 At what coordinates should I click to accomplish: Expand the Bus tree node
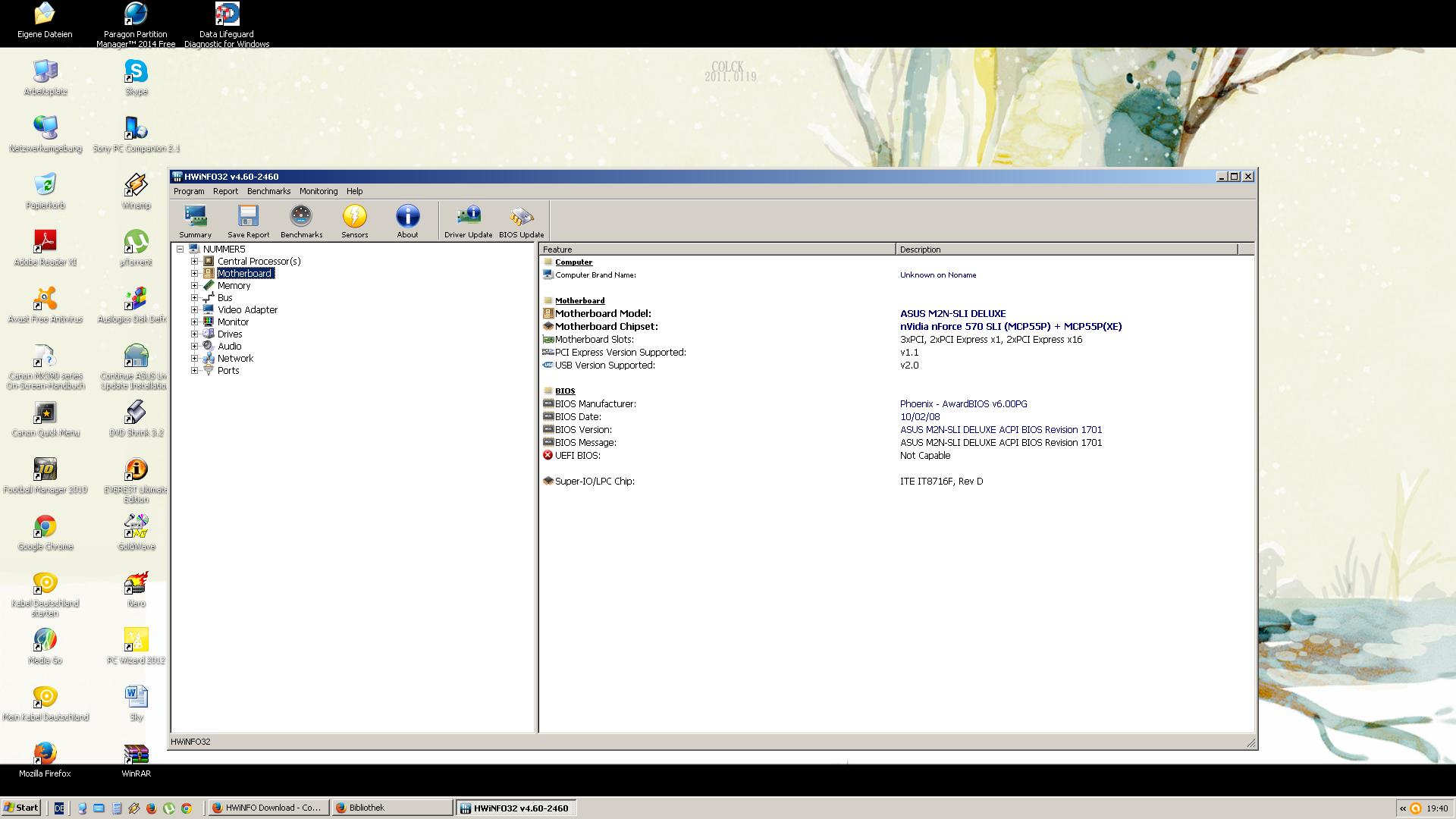coord(194,297)
